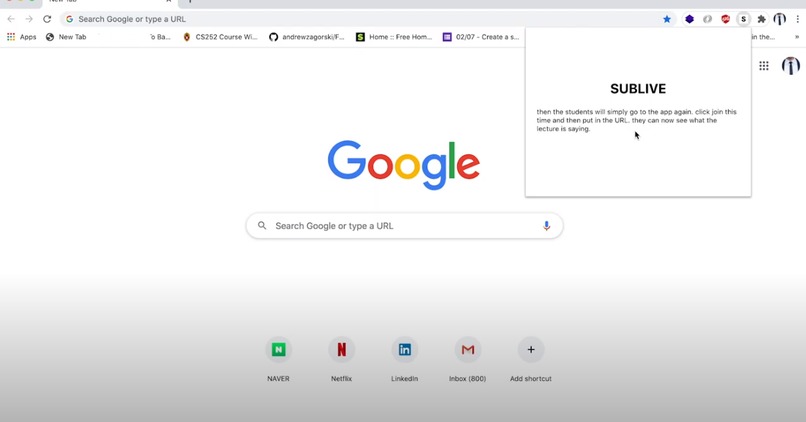Viewport: 806px width, 422px height.
Task: Go back using the browser back arrow
Action: [x=11, y=19]
